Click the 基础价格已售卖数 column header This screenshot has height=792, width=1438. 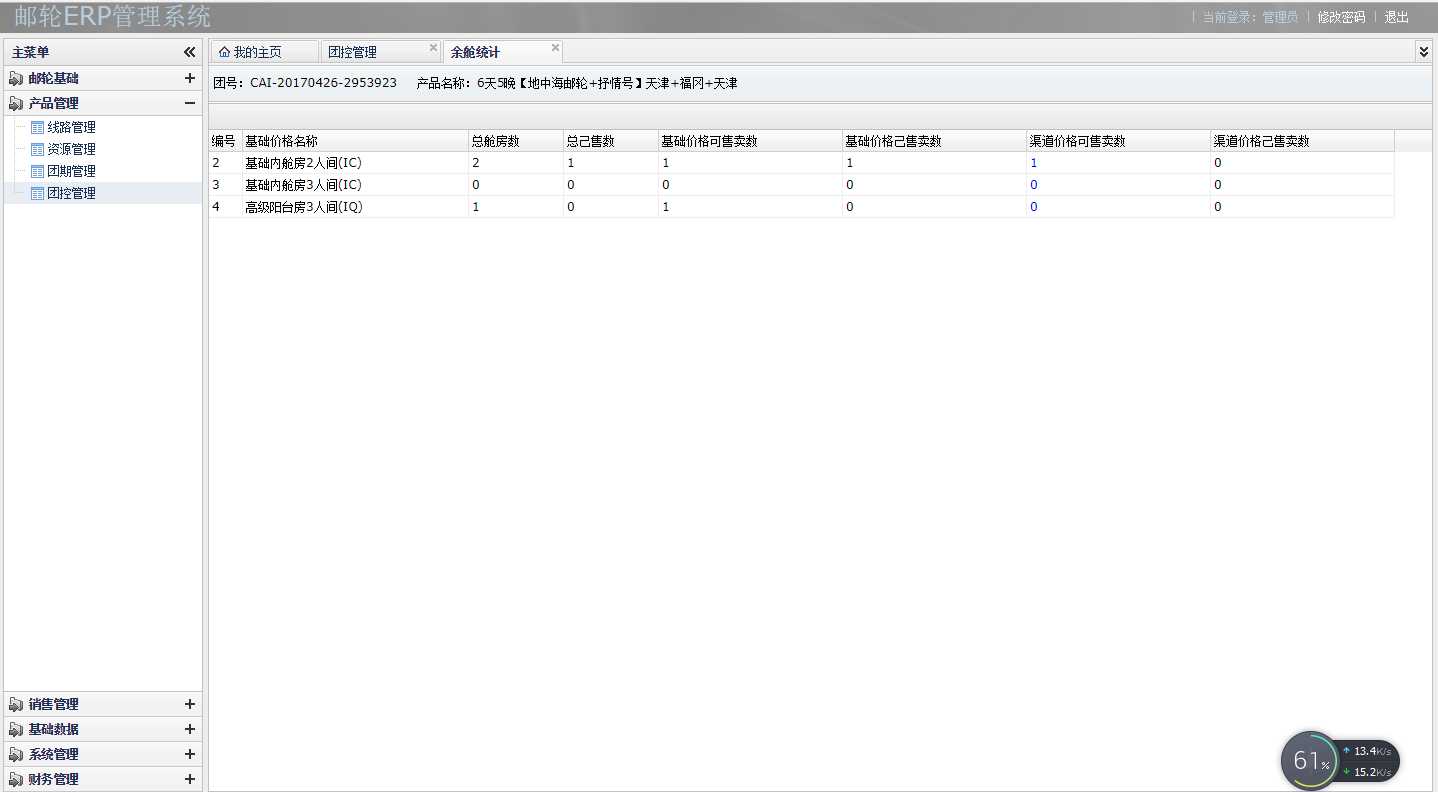click(934, 141)
